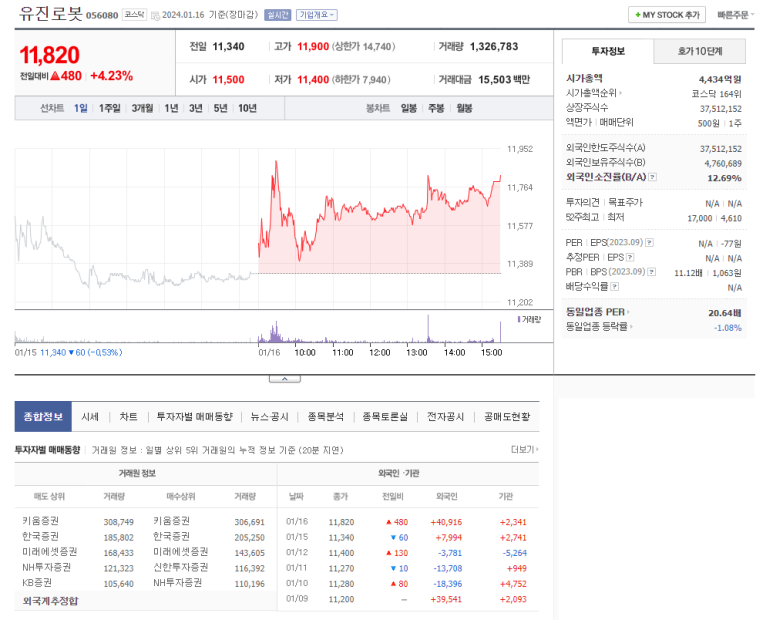The image size is (773, 620).
Task: Expand 동일업종 PER arrow link
Action: 597,312
